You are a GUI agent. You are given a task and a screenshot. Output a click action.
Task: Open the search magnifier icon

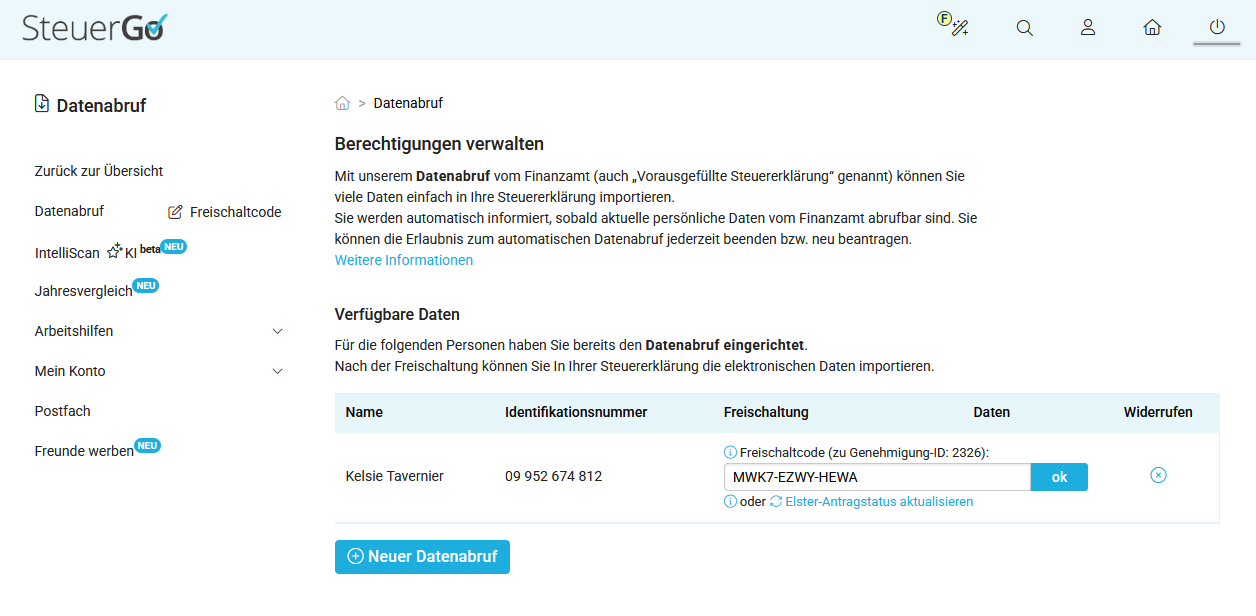(1024, 28)
